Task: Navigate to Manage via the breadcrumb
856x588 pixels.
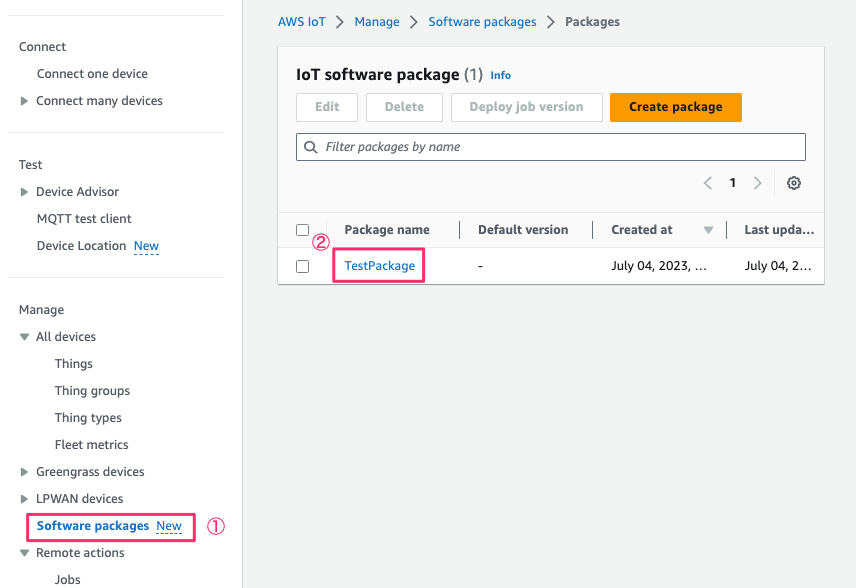Action: [x=377, y=21]
